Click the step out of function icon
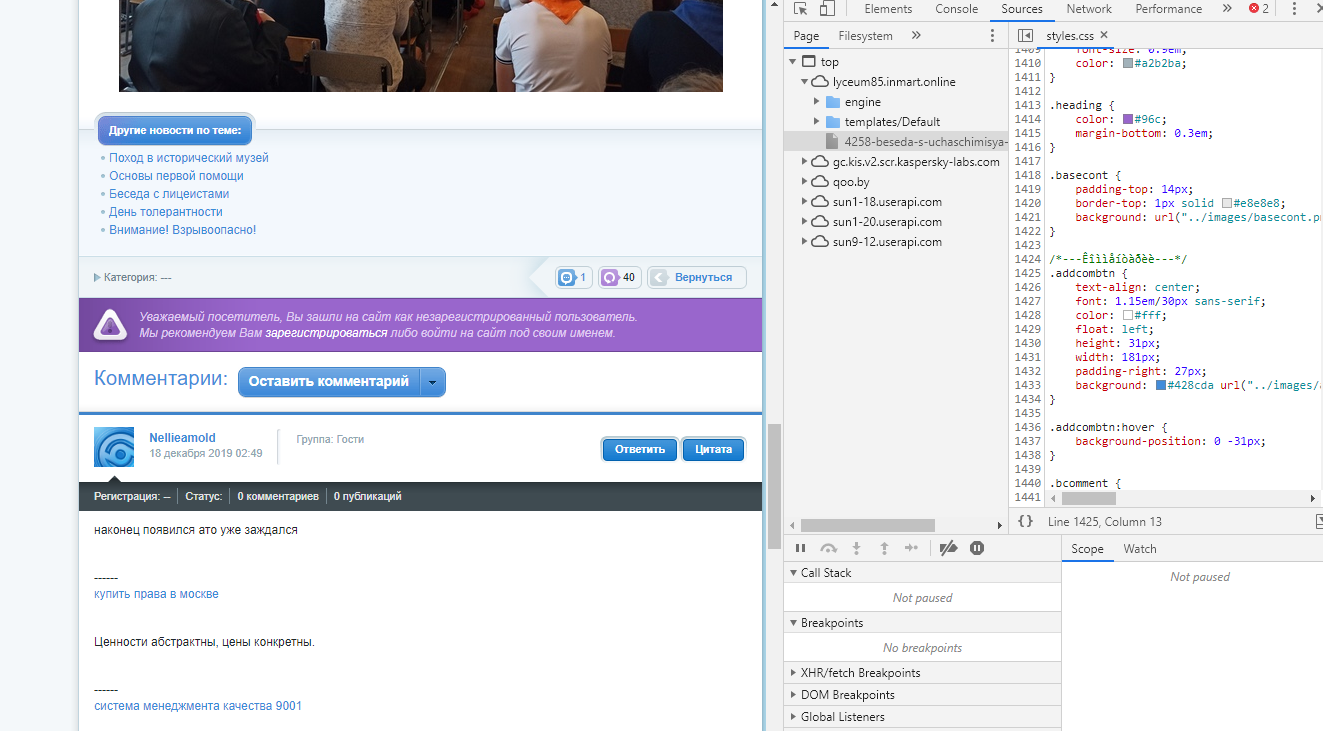This screenshot has height=731, width=1323. click(884, 548)
